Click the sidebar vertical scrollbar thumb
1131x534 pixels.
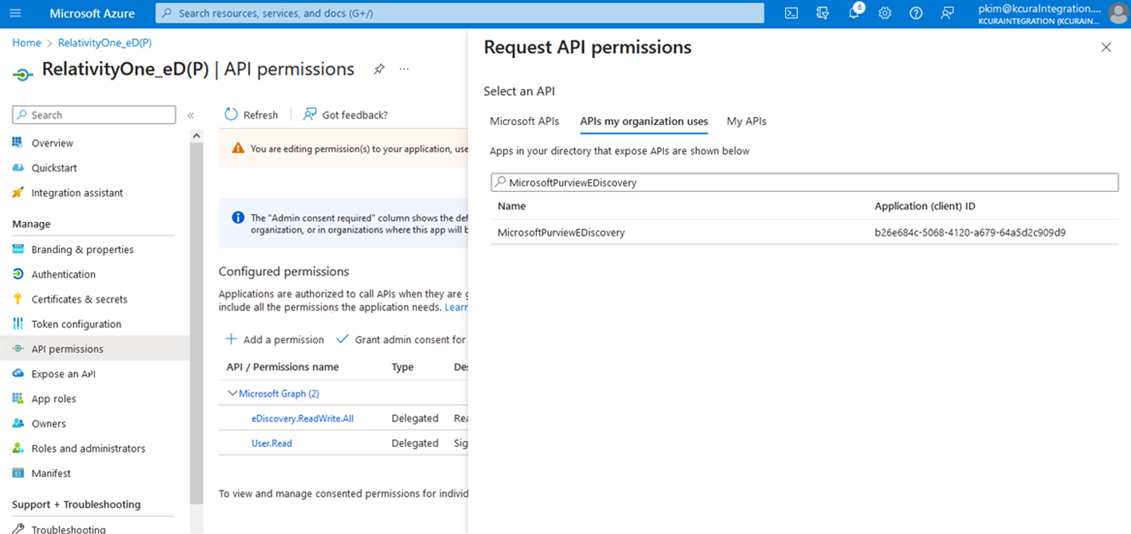196,325
